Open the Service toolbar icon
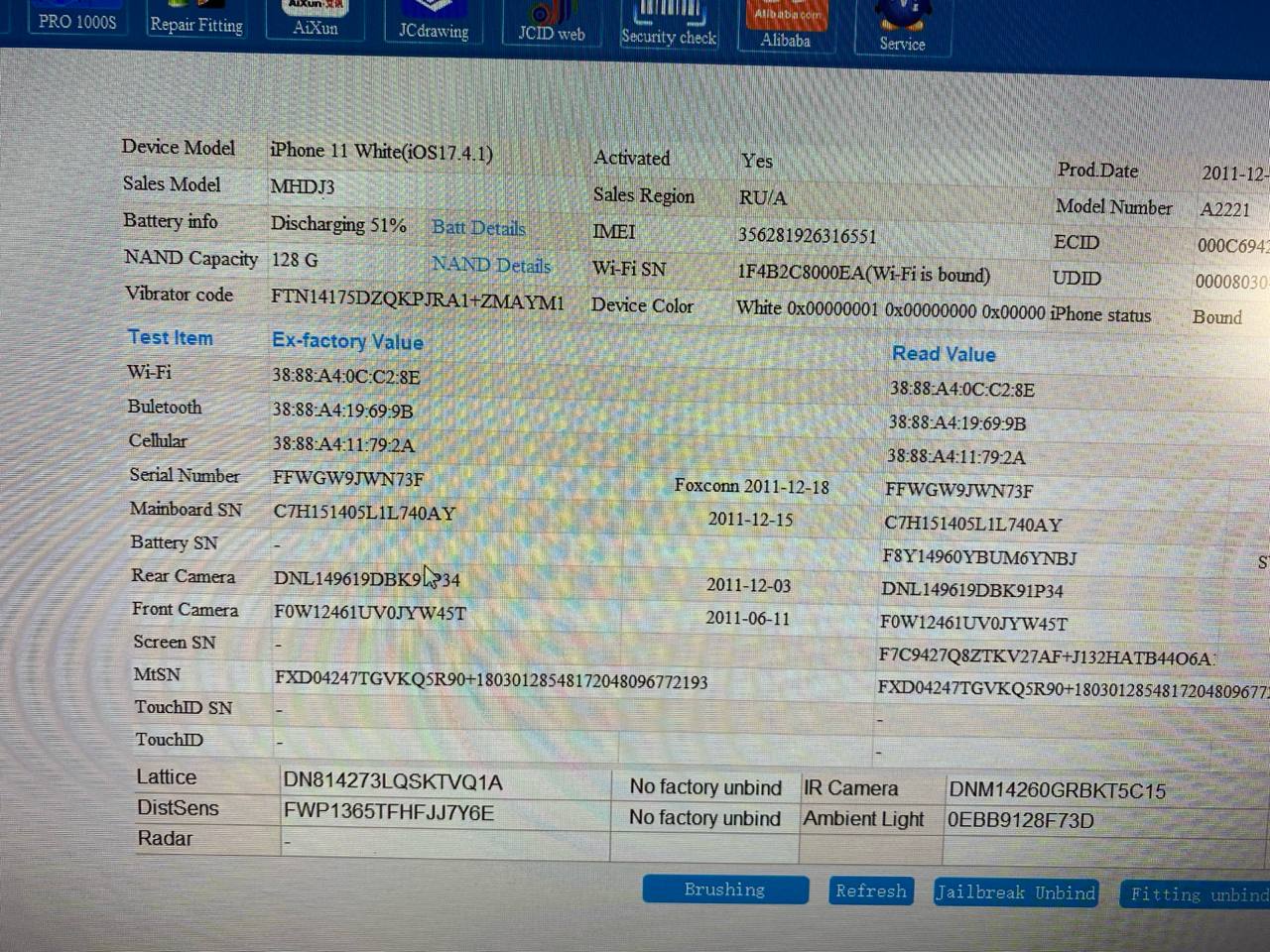The height and width of the screenshot is (952, 1270). click(902, 30)
